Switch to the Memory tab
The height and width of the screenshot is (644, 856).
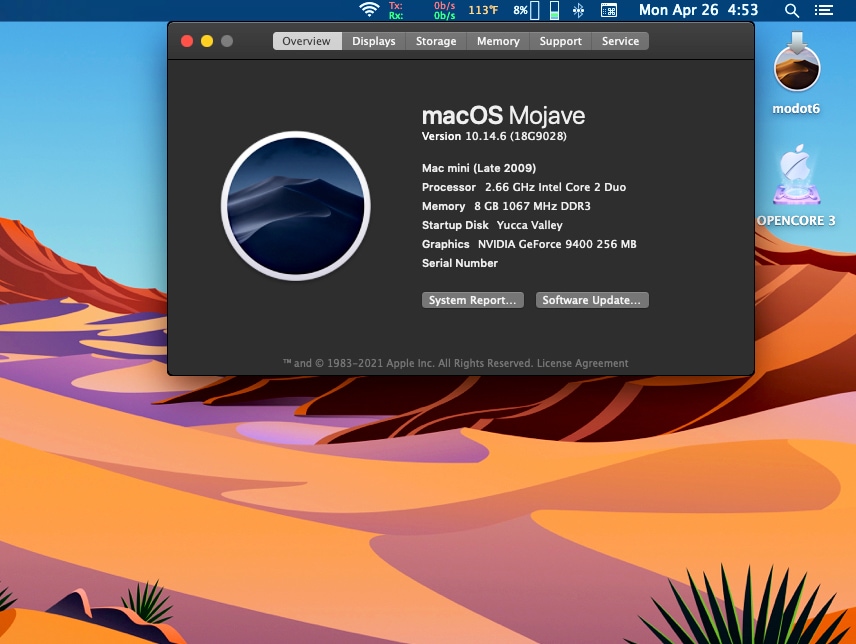498,41
